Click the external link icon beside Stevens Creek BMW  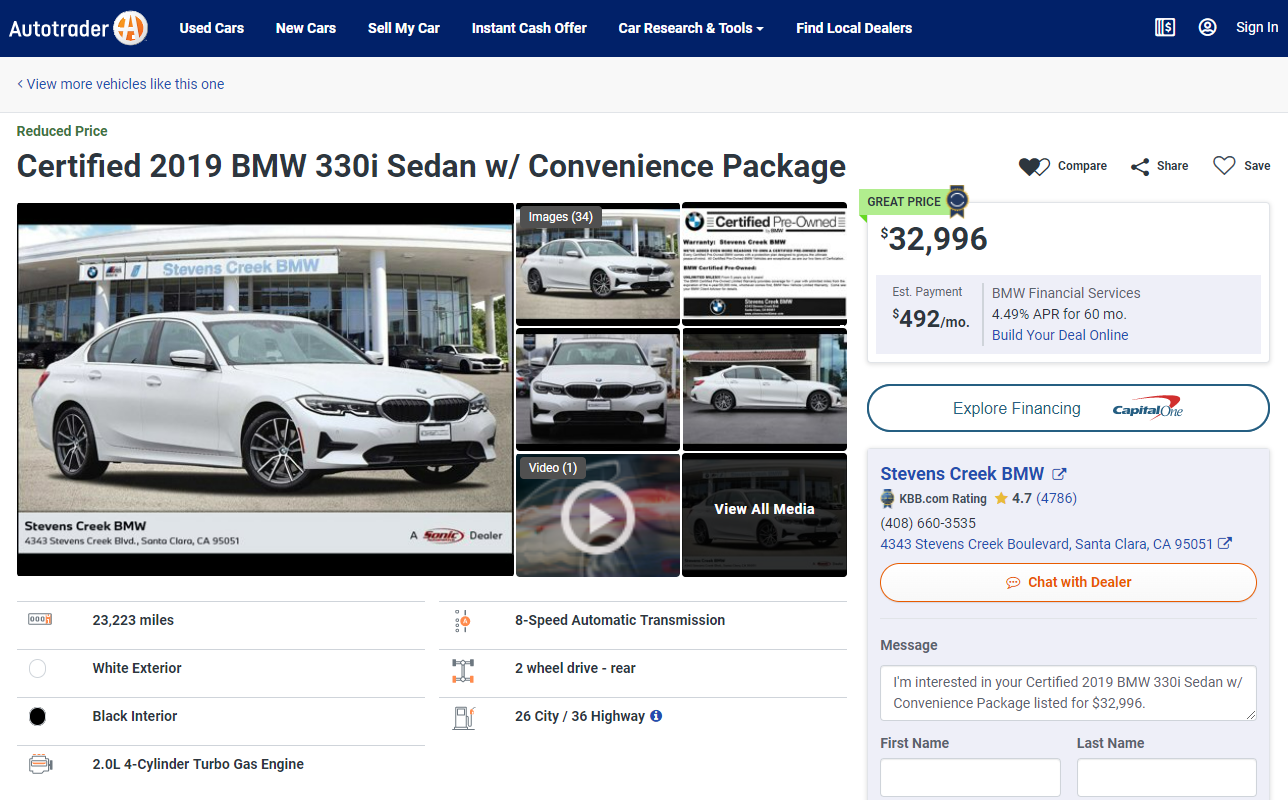[1060, 474]
